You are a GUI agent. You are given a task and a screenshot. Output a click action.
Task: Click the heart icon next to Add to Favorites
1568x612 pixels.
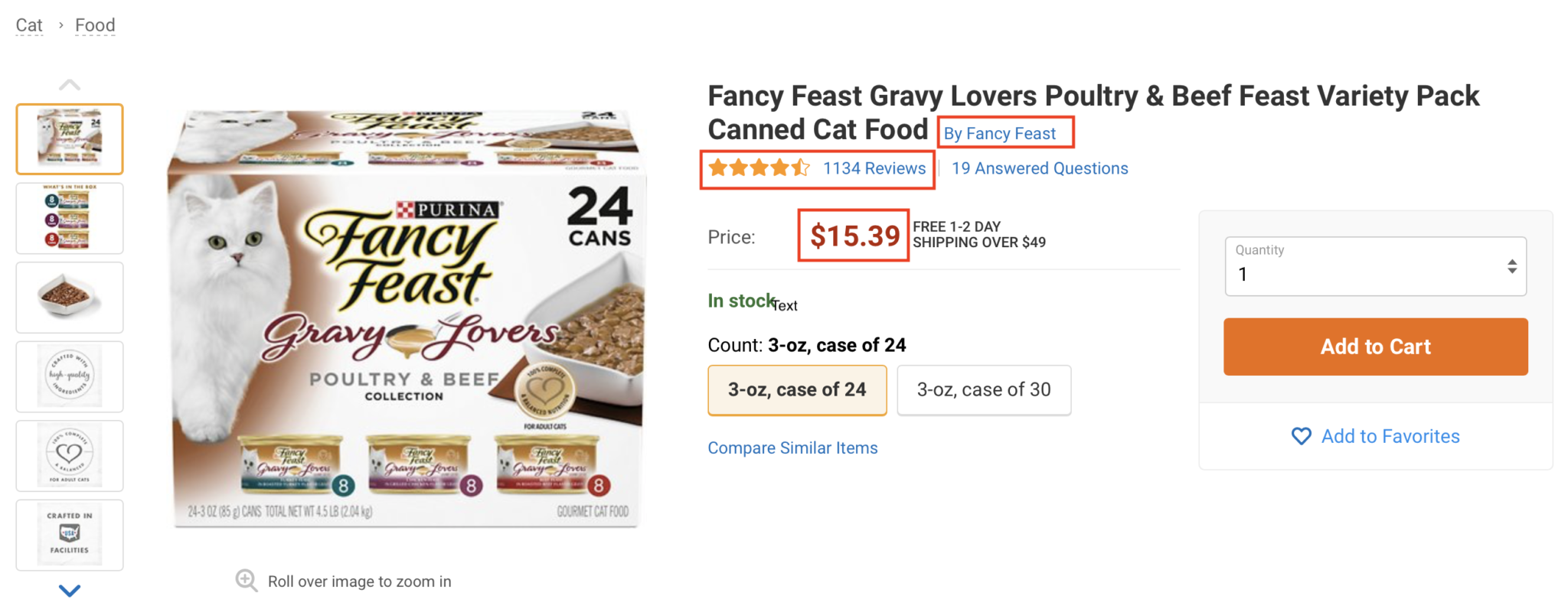[x=1300, y=436]
